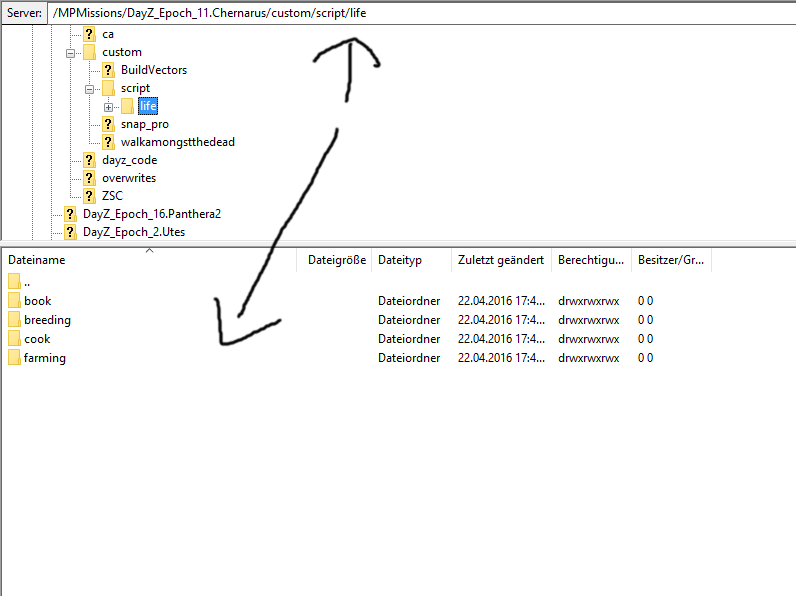The width and height of the screenshot is (796, 596).
Task: Click folder icon of book row
Action: (14, 301)
